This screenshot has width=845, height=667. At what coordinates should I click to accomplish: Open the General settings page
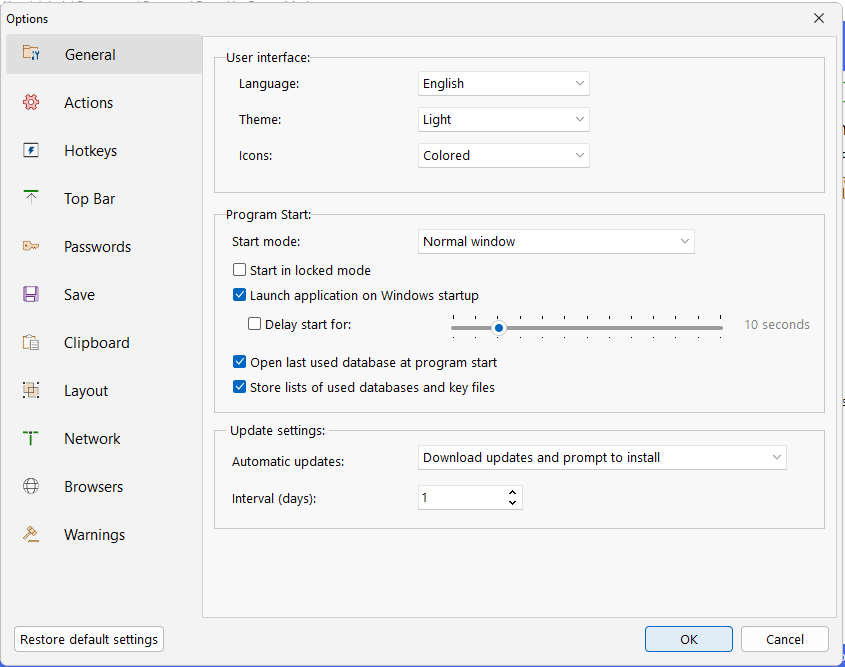pos(104,54)
